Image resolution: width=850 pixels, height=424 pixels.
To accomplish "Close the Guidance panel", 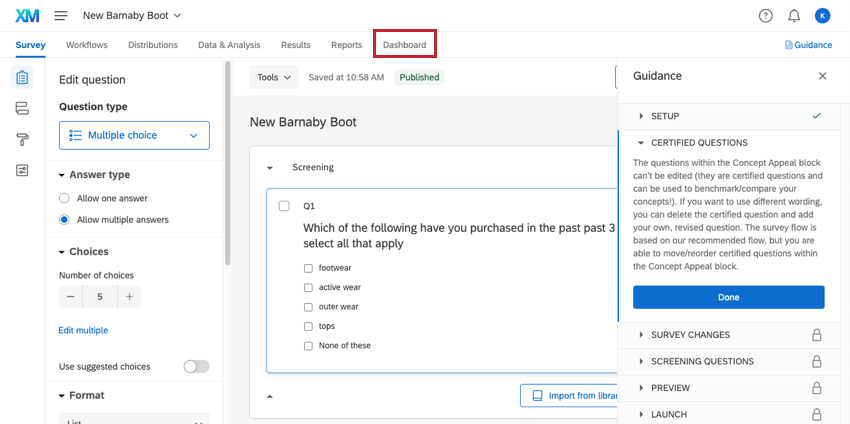I will tap(822, 76).
